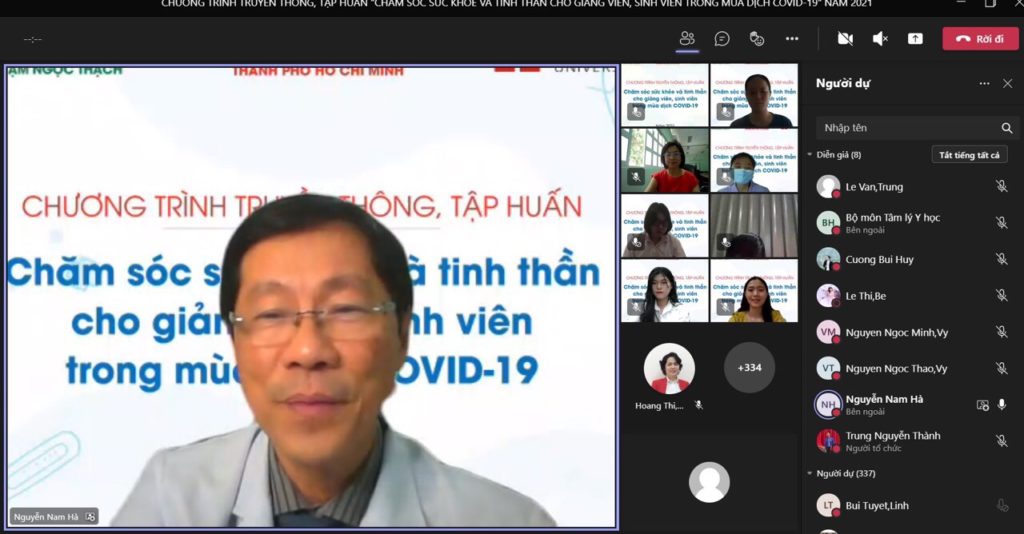This screenshot has width=1024, height=534.
Task: Click avatar of Le Van,Trung
Action: coord(828,187)
